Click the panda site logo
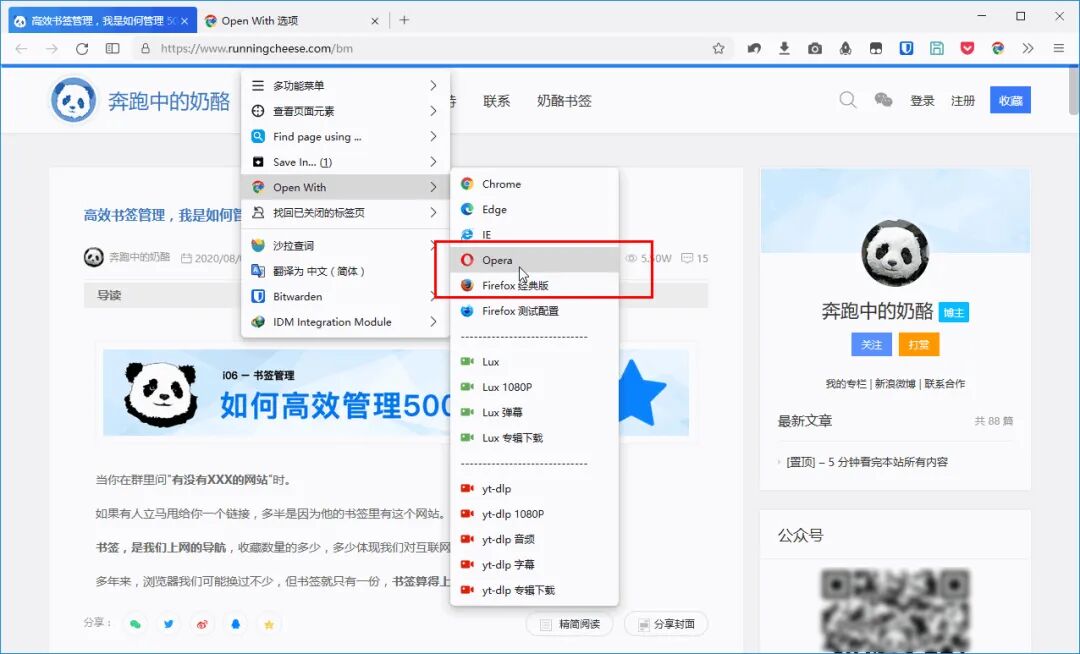1080x654 pixels. click(x=73, y=101)
